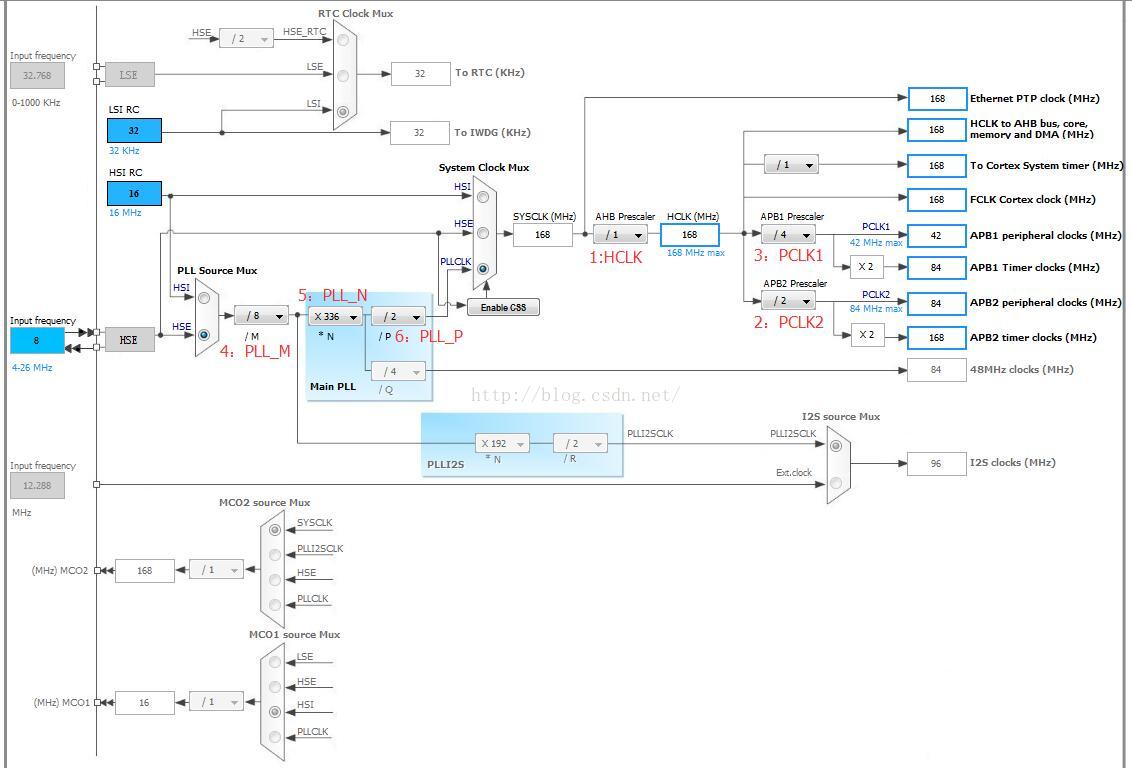Viewport: 1132px width, 768px height.
Task: Click the APB2 timer clocks value box
Action: pos(937,337)
